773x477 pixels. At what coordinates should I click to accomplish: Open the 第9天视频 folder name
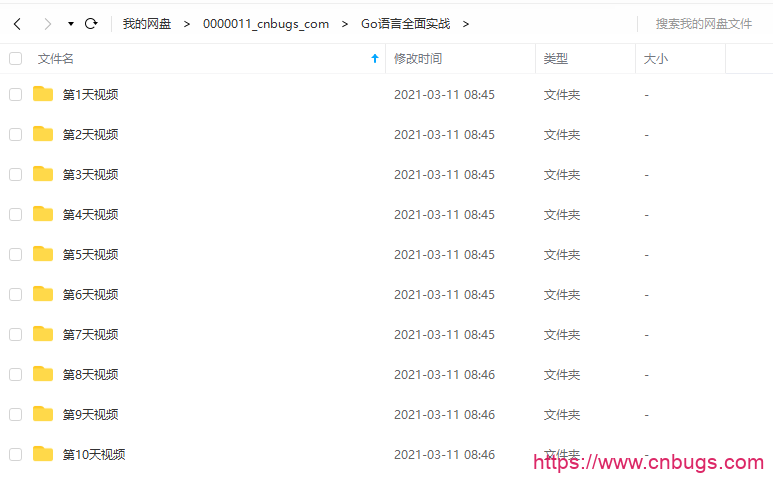tap(91, 414)
